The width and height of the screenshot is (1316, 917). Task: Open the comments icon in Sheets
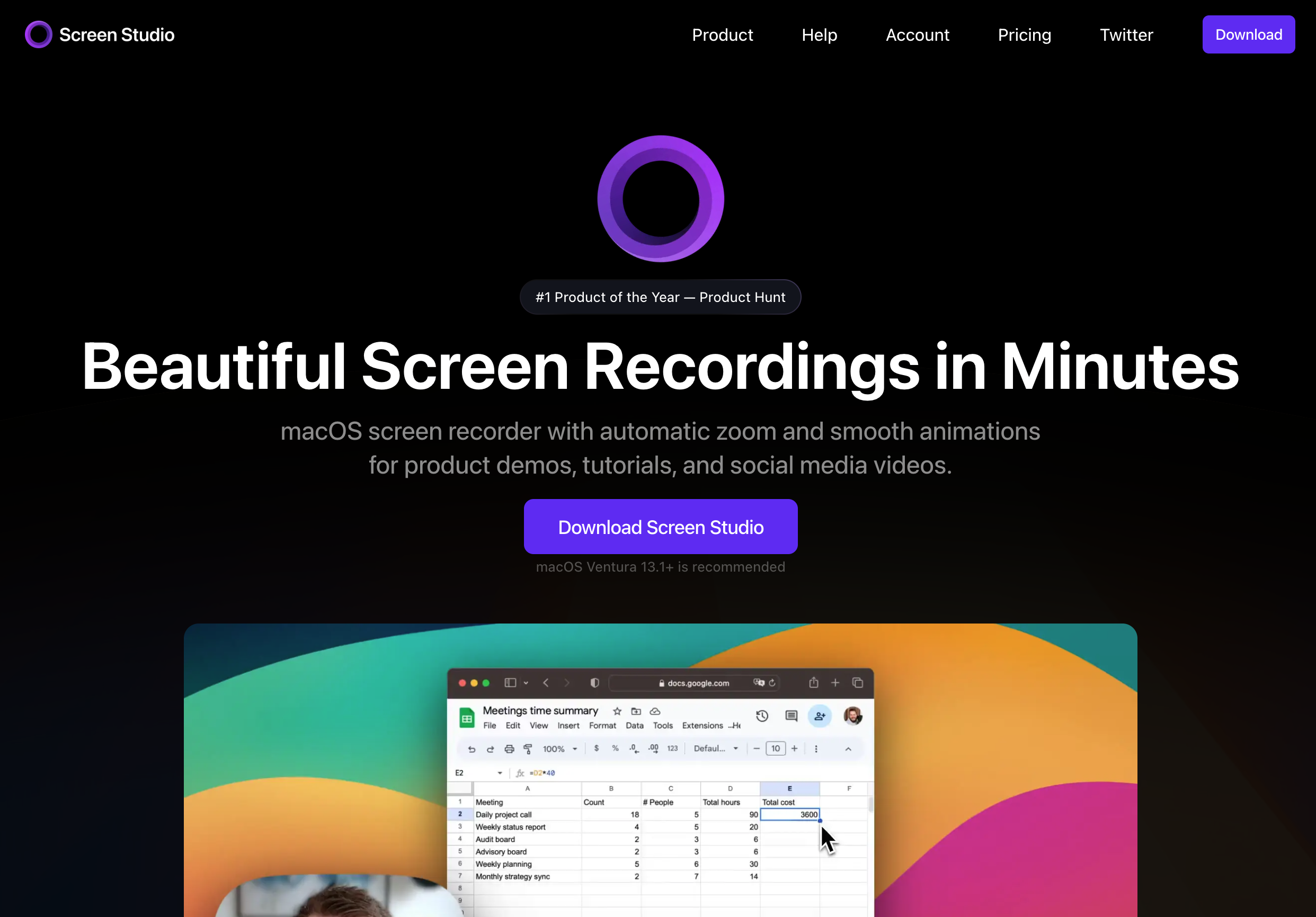(x=791, y=716)
